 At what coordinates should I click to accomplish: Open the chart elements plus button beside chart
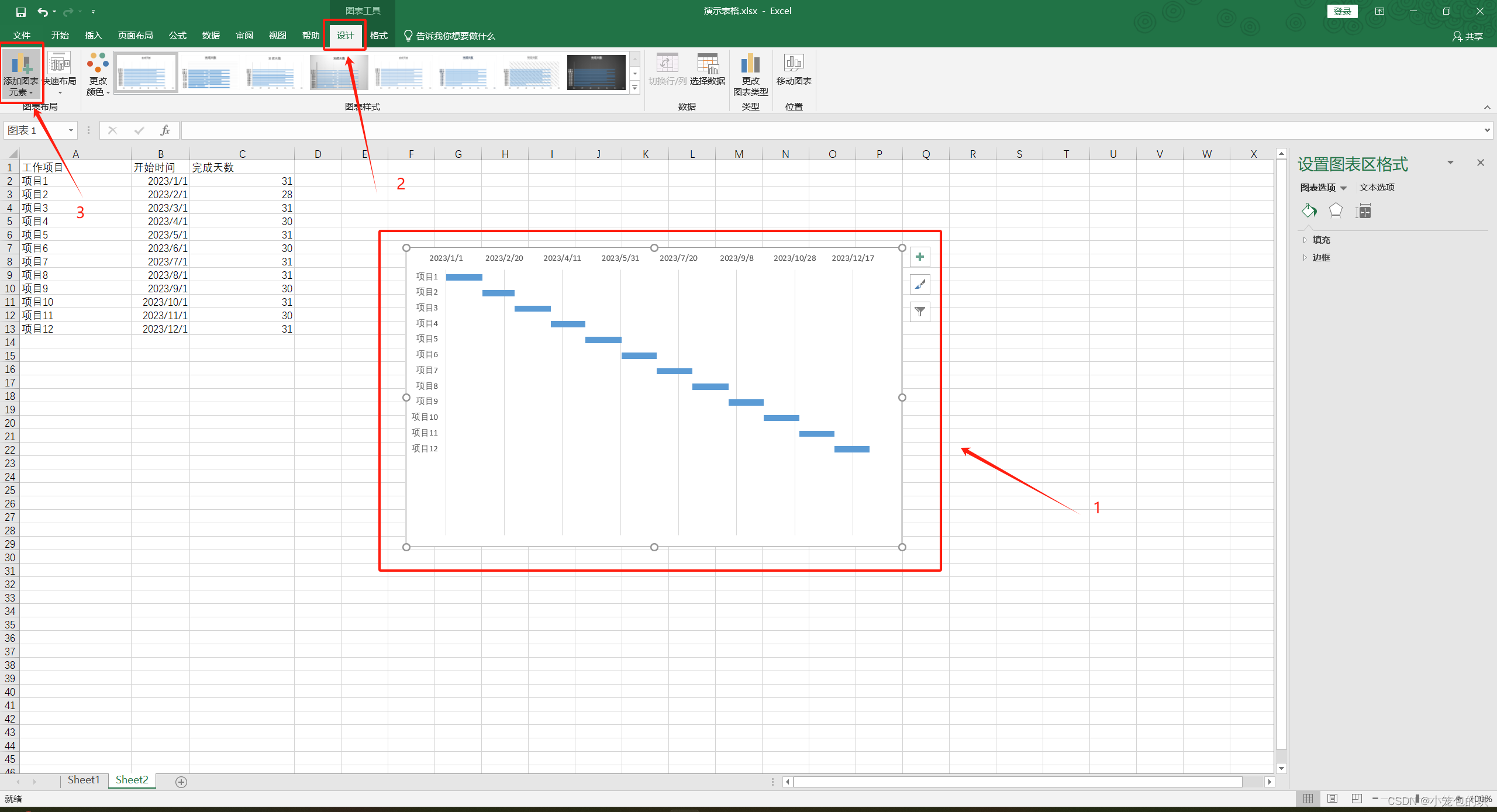point(919,257)
